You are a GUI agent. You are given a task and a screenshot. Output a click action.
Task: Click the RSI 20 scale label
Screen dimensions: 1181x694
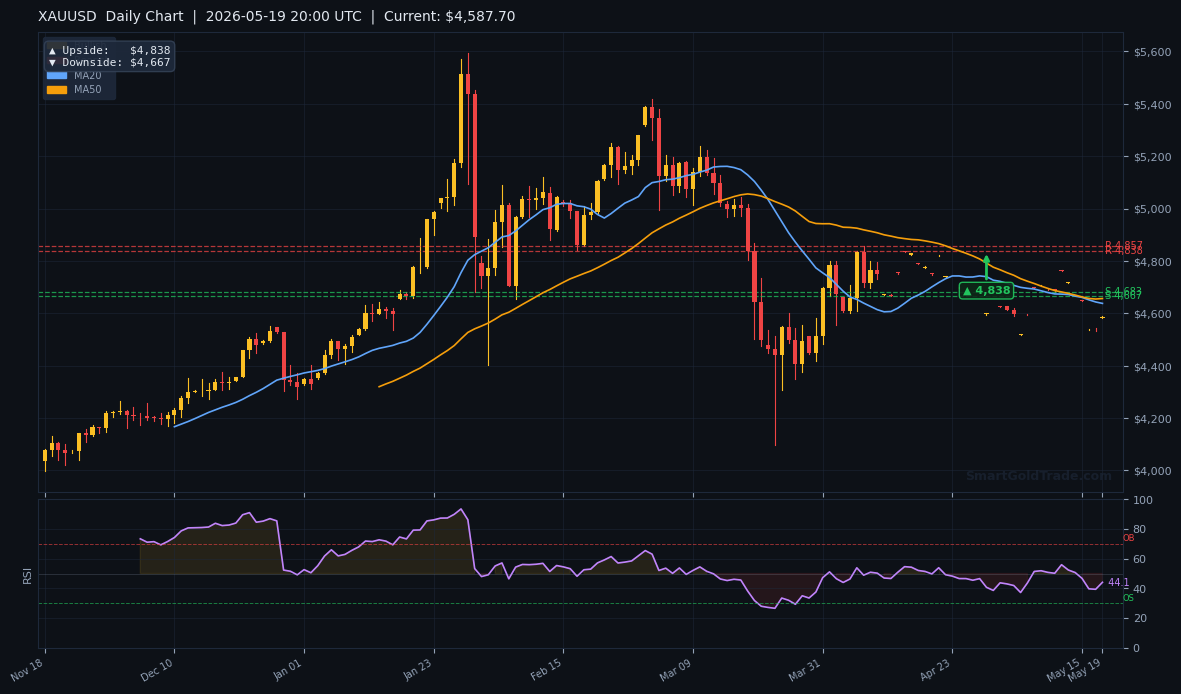point(1140,619)
